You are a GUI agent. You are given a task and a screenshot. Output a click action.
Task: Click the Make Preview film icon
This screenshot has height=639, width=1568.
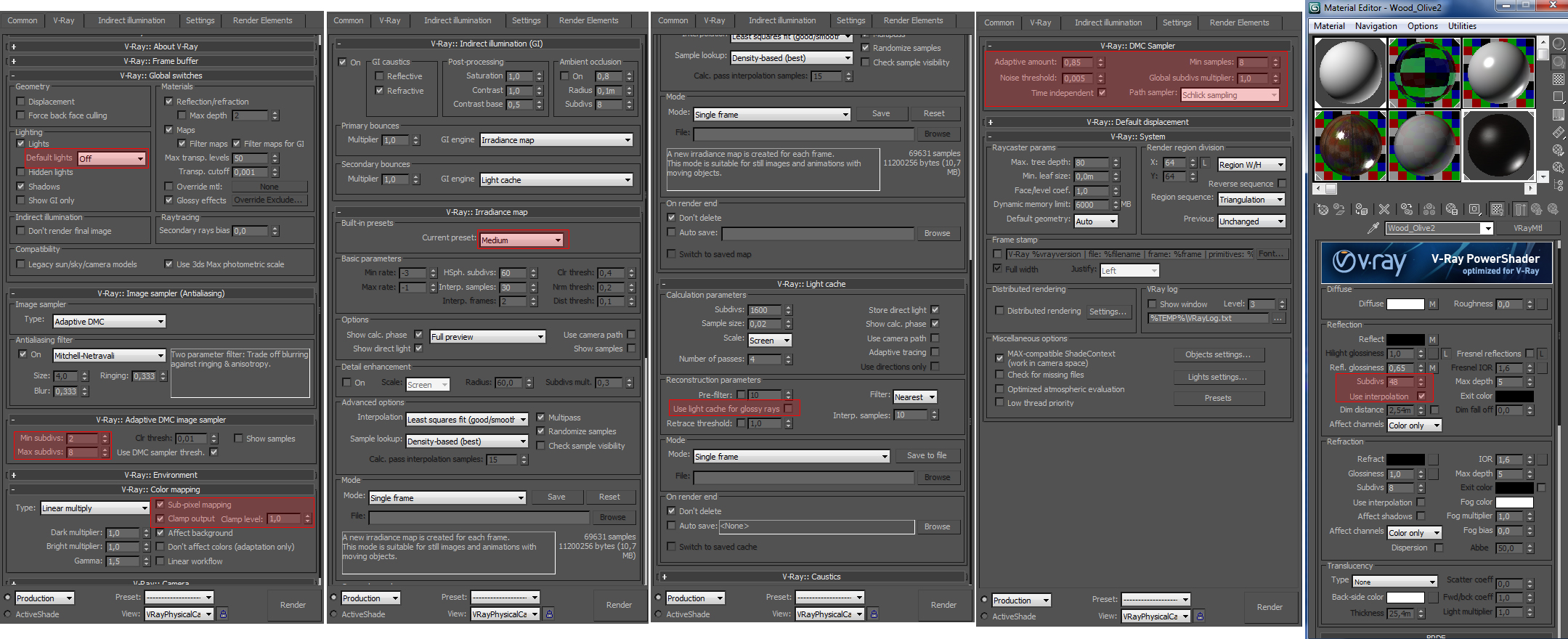pyautogui.click(x=1558, y=132)
